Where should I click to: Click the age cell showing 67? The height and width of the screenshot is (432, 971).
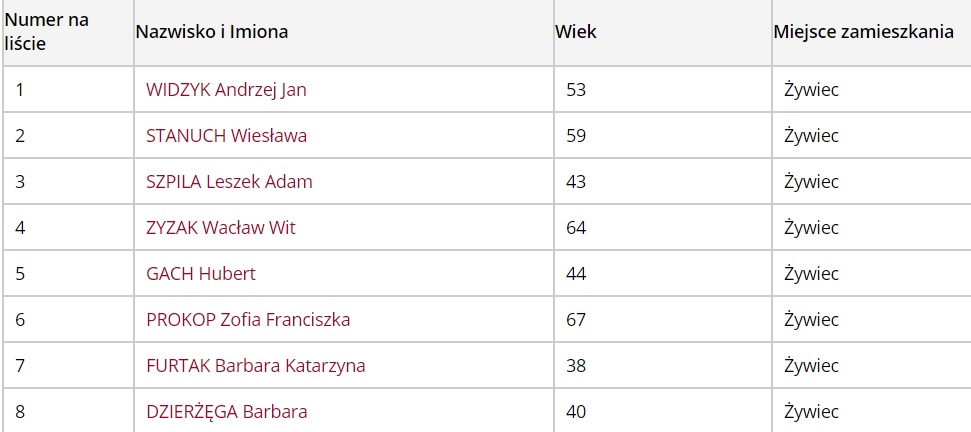pos(576,320)
